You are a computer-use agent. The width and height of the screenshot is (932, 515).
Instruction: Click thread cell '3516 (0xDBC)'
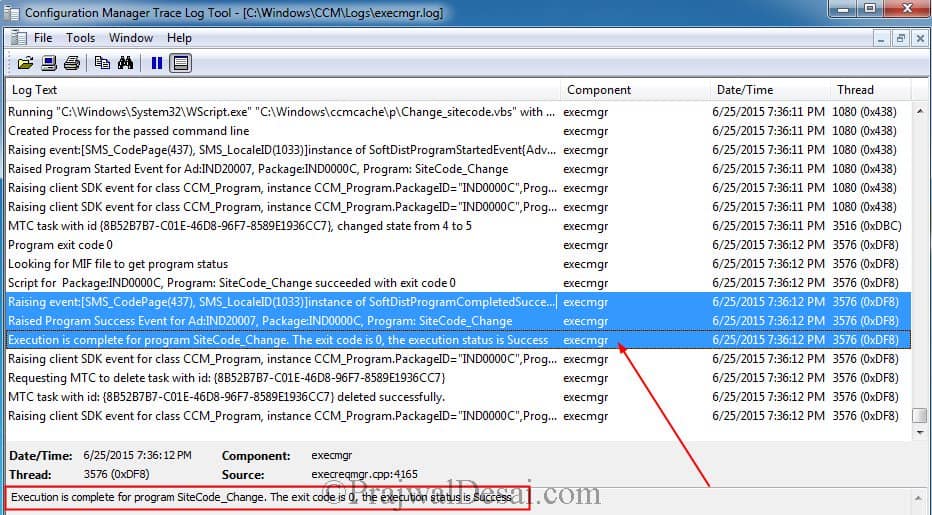867,226
